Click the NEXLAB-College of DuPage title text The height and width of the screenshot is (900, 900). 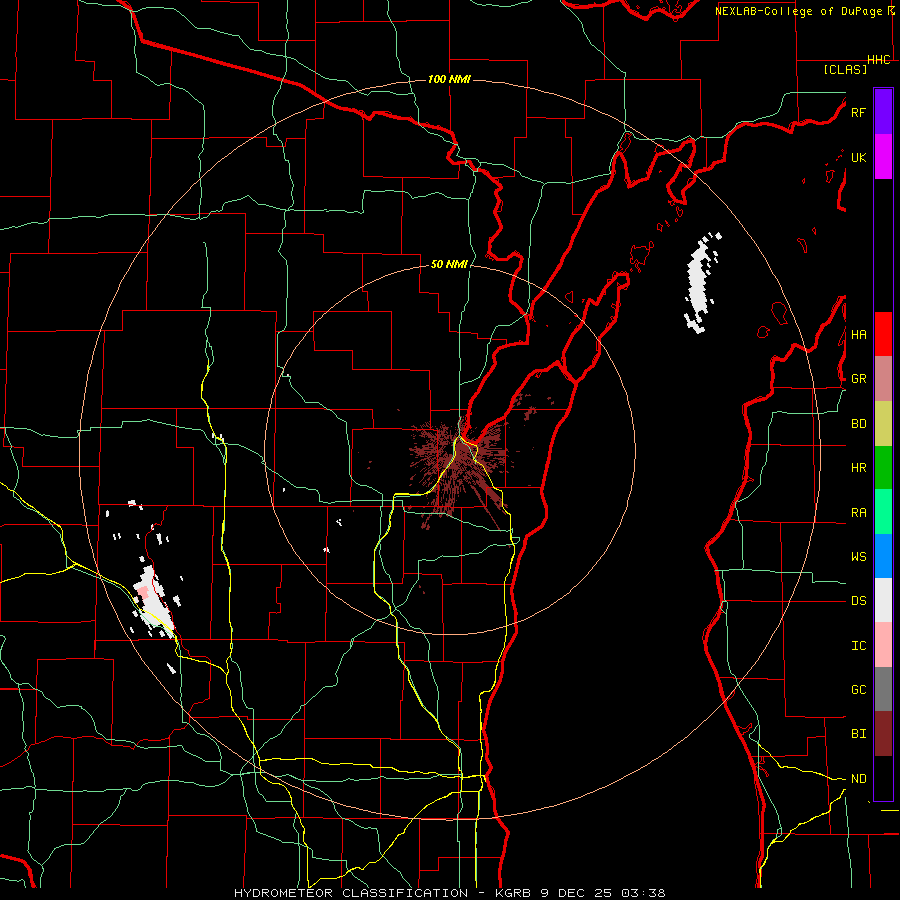coord(800,11)
